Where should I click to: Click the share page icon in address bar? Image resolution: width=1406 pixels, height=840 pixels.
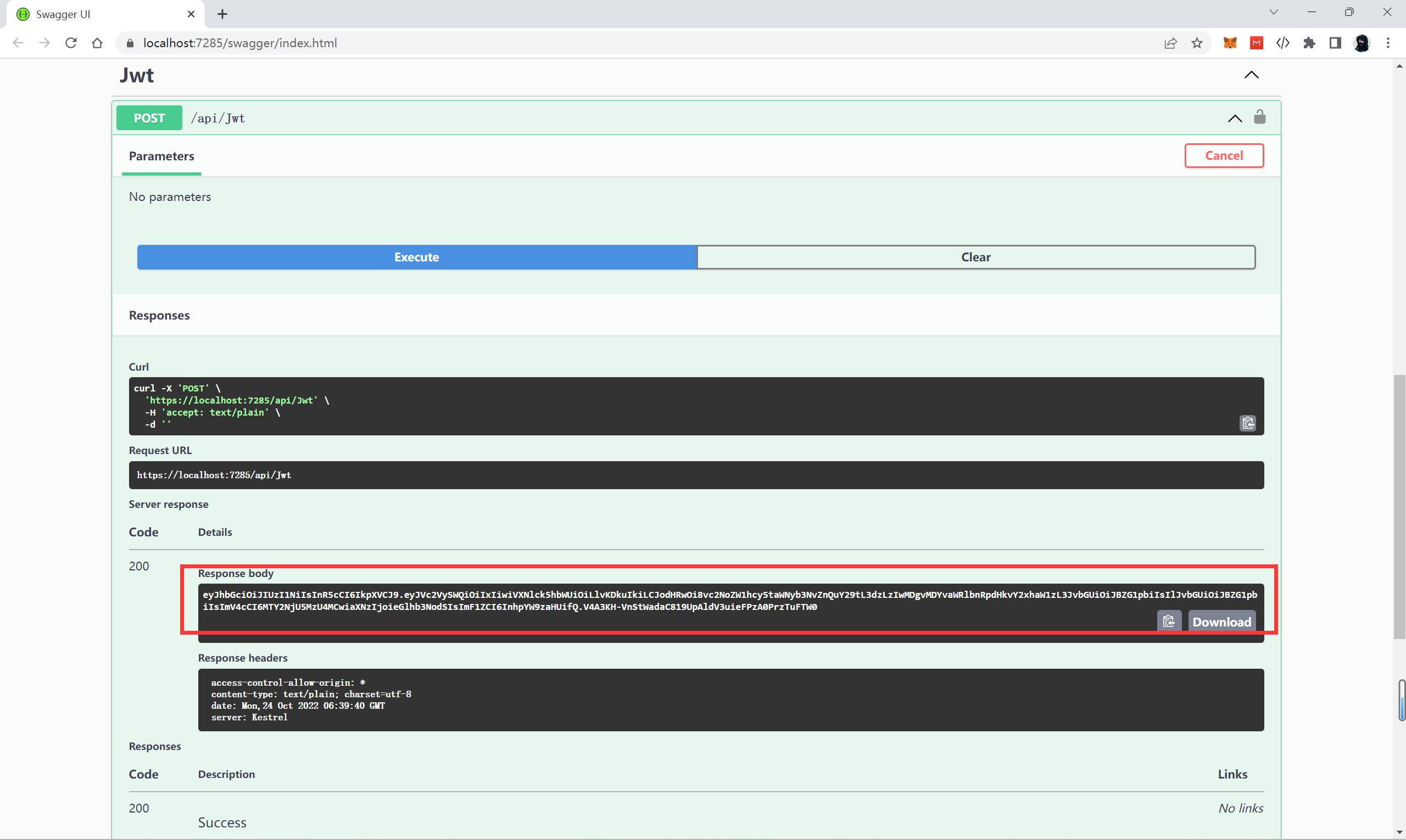coord(1170,43)
